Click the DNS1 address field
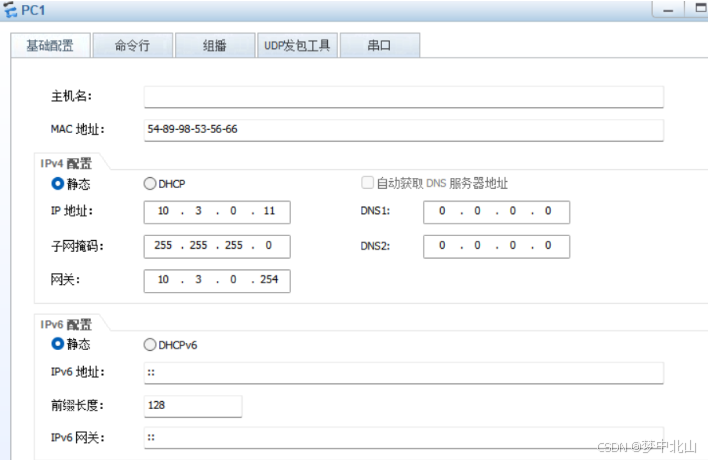708x460 pixels. point(496,212)
